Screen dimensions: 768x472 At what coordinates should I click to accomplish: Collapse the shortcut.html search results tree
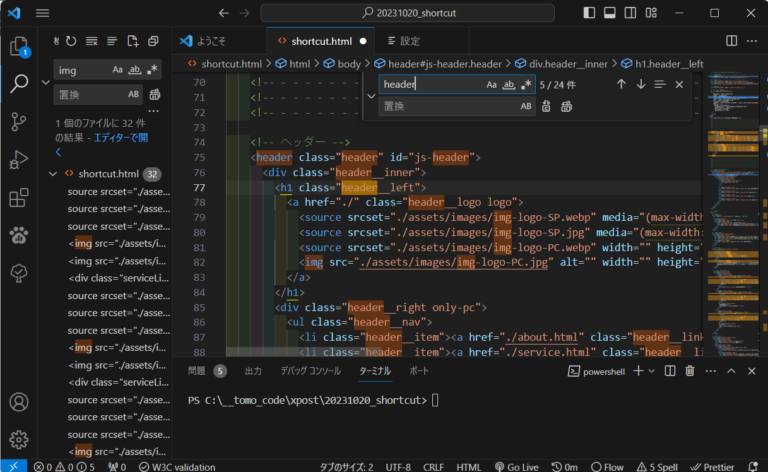coord(54,173)
